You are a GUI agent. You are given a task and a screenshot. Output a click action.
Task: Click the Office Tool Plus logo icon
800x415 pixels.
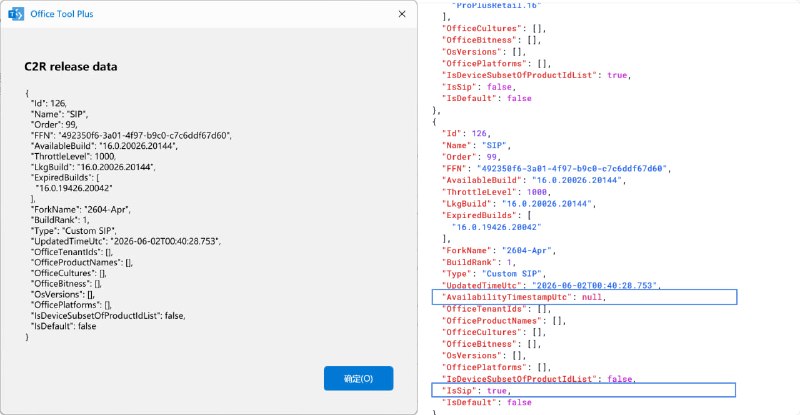point(16,14)
